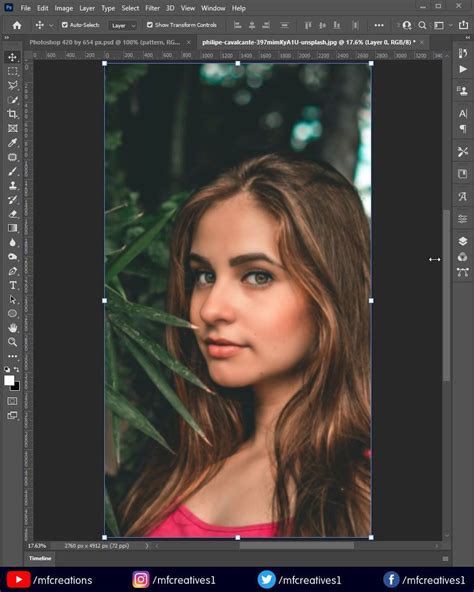Viewport: 474px width, 592px height.
Task: Open Timeline panel menu
Action: 445,559
